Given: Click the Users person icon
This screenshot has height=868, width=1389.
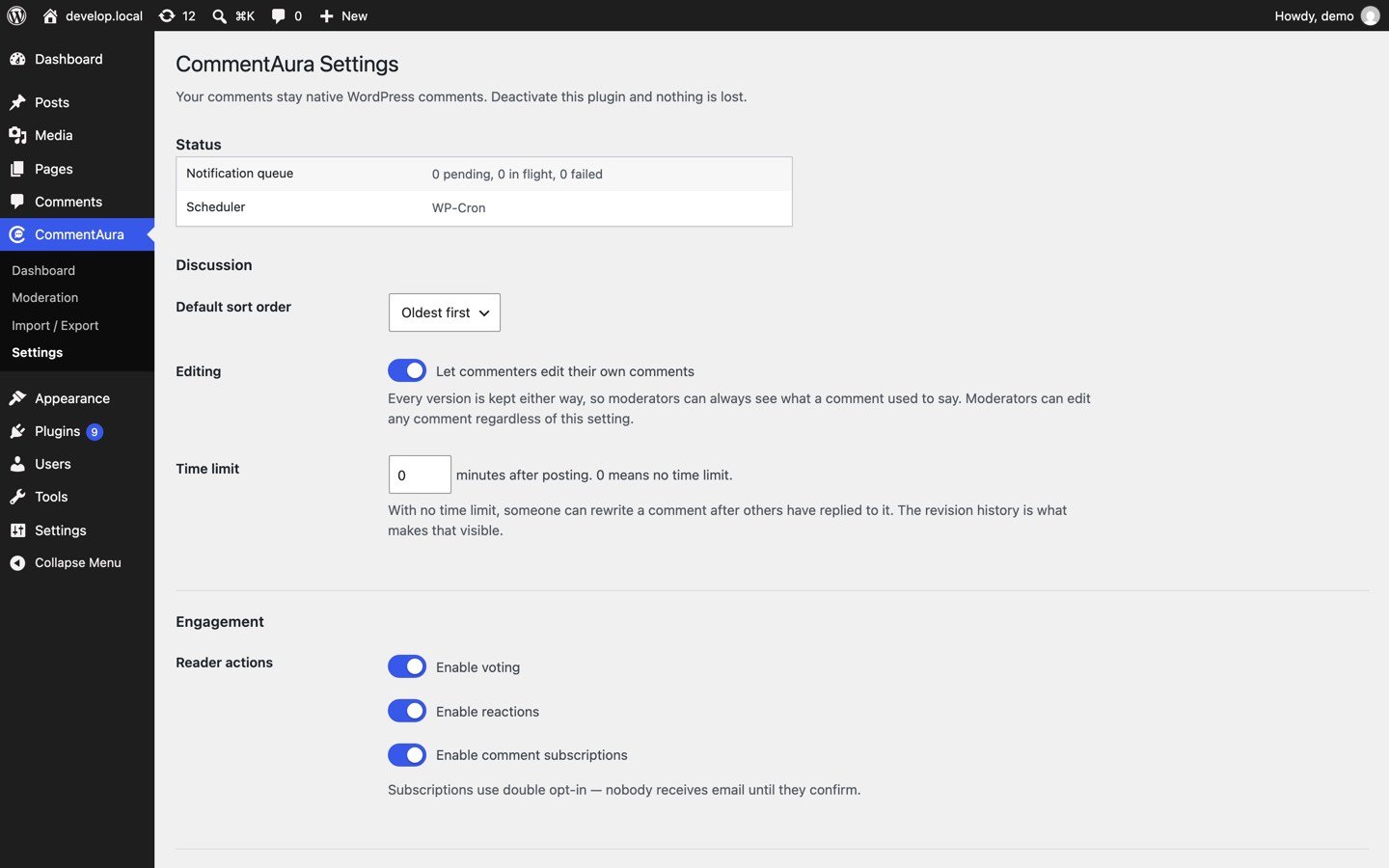Looking at the screenshot, I should [x=17, y=464].
